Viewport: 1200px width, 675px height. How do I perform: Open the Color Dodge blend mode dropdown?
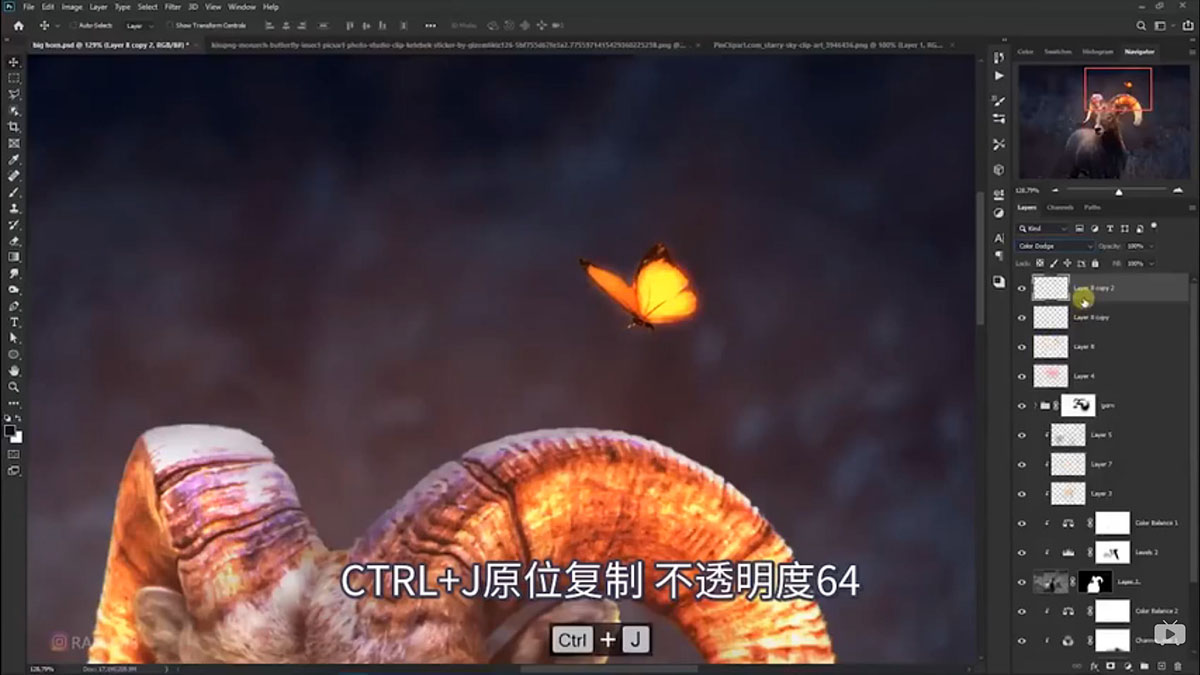tap(1054, 246)
